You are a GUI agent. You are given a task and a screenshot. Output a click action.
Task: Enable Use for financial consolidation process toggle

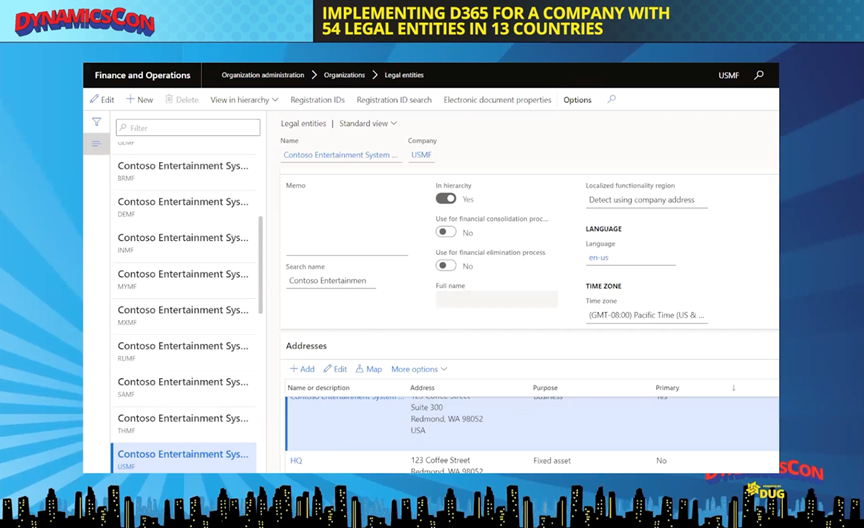coord(446,232)
